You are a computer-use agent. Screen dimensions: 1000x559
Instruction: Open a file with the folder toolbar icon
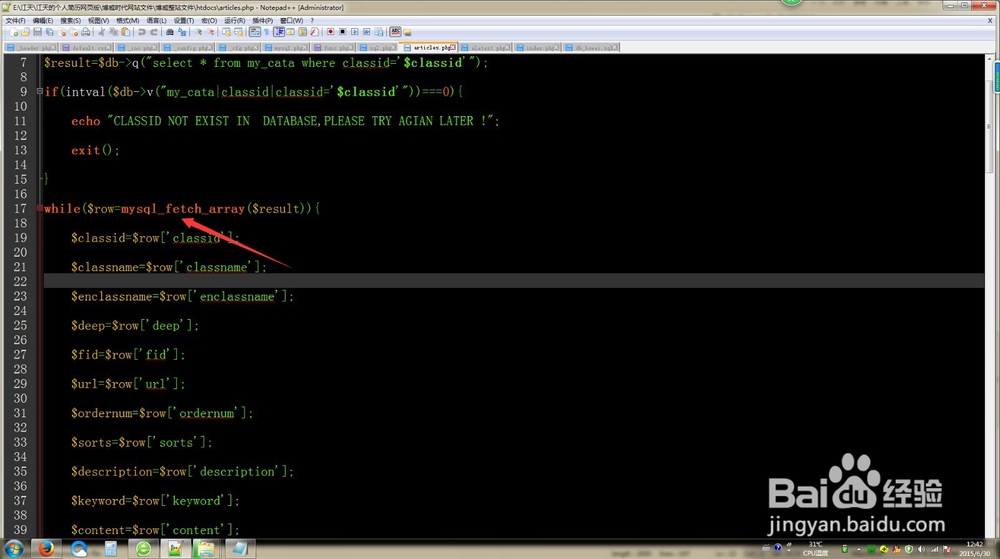(26, 32)
